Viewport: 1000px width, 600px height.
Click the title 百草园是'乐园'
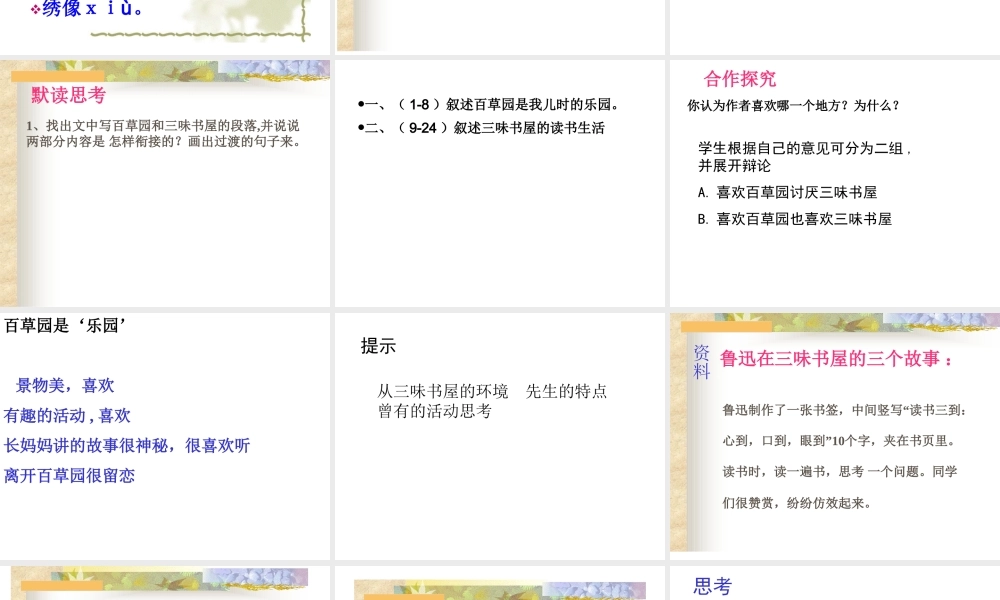pyautogui.click(x=65, y=326)
